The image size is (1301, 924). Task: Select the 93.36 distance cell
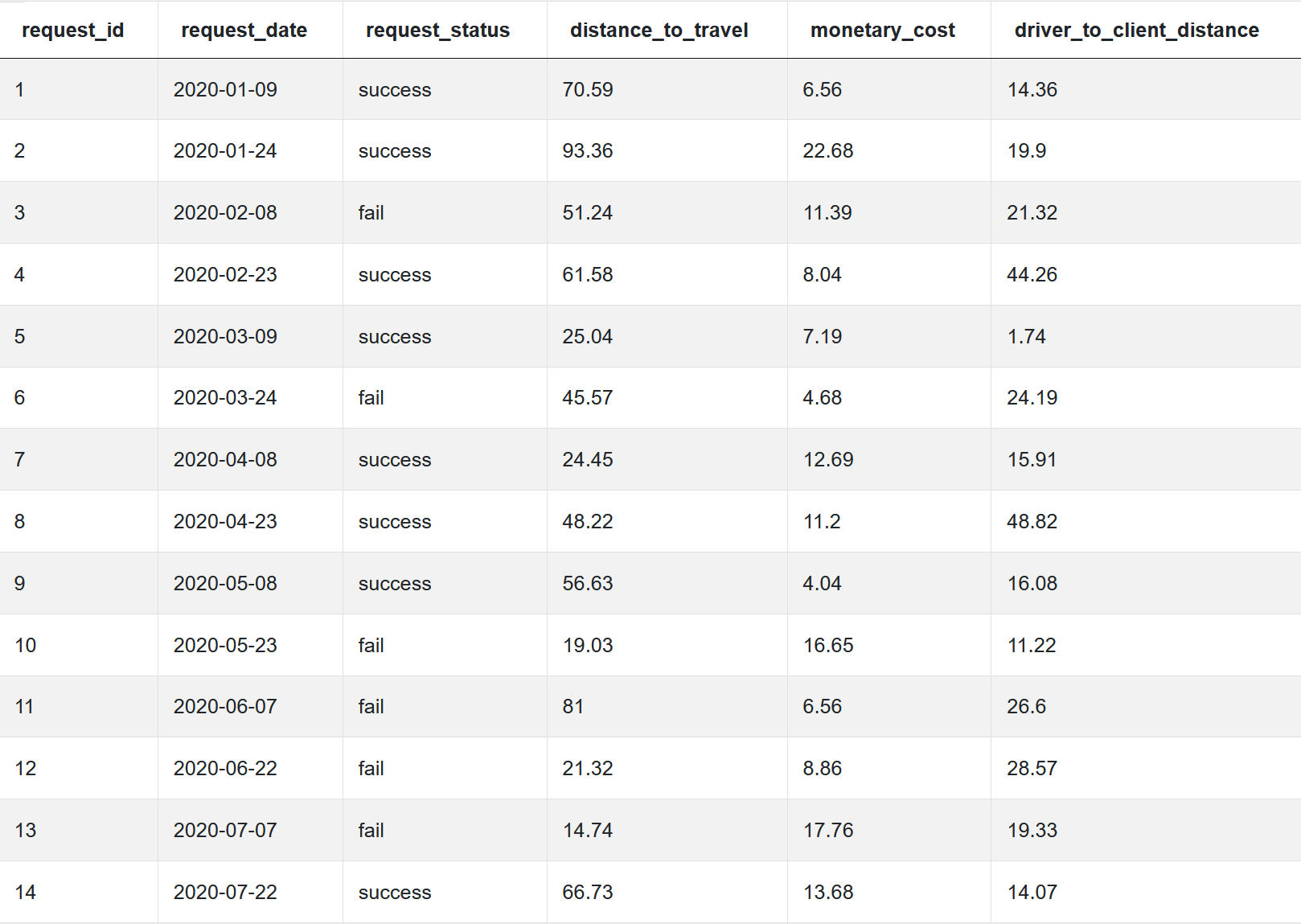click(x=588, y=150)
